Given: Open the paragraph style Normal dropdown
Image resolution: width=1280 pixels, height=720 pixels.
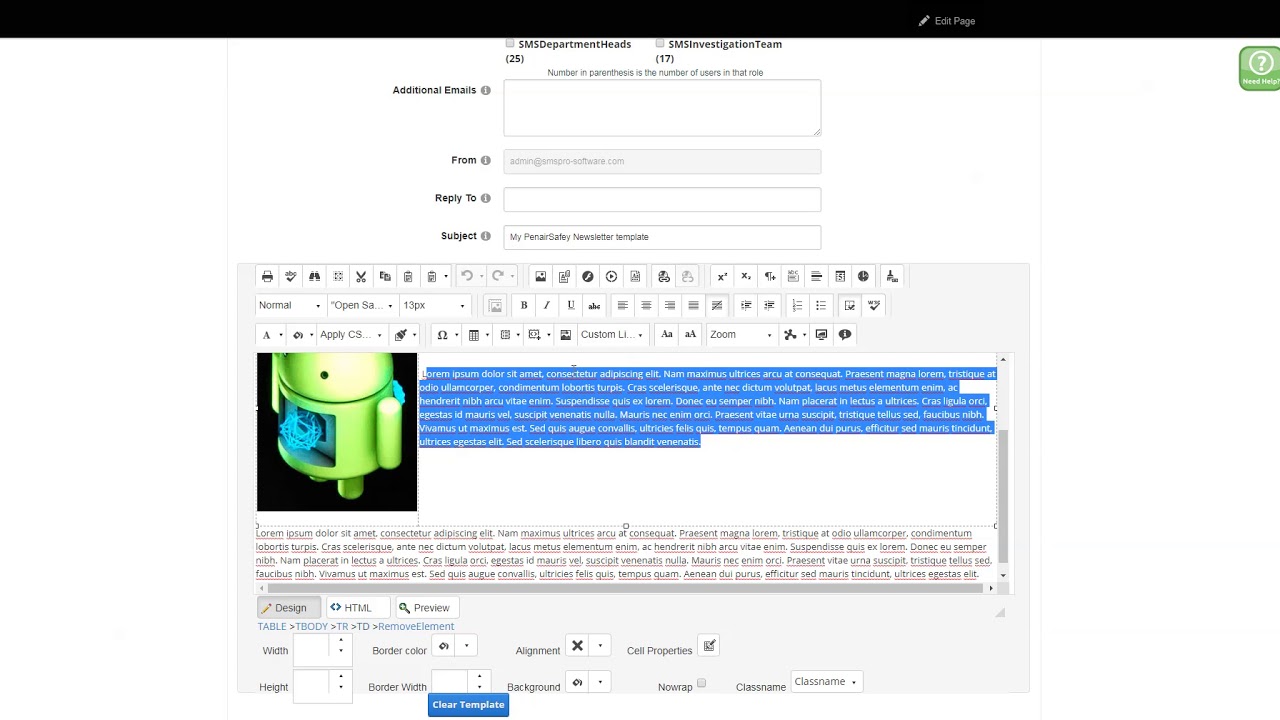Looking at the screenshot, I should point(290,305).
